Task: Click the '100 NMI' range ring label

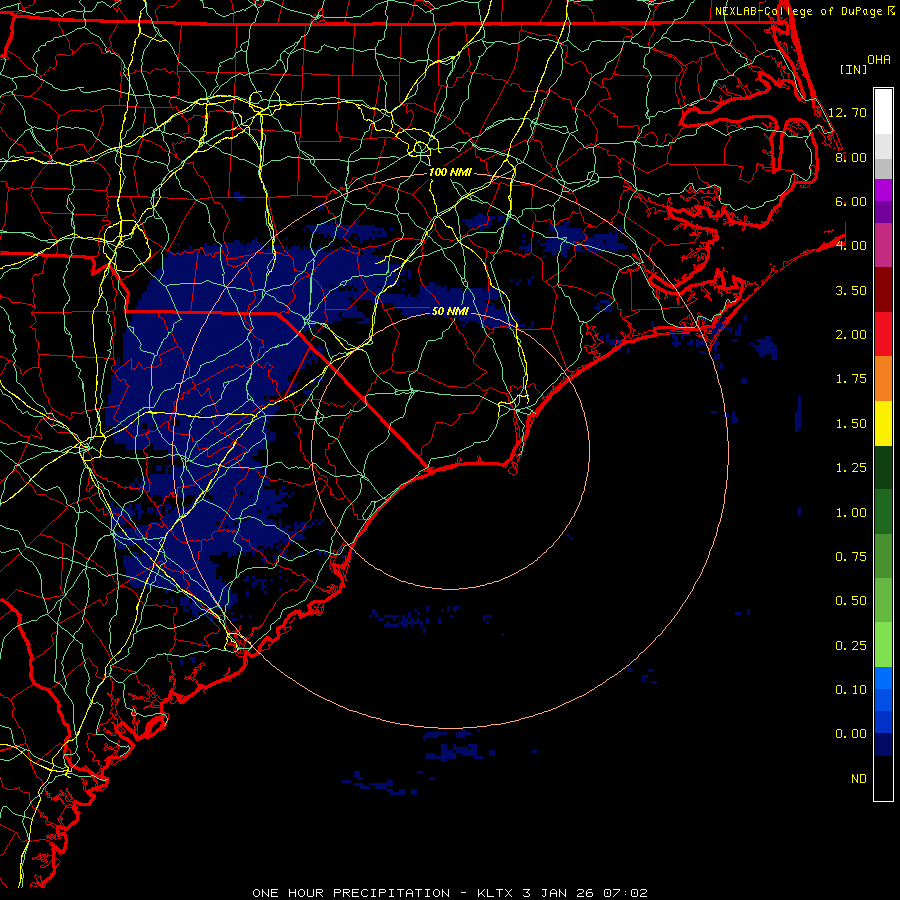Action: pos(451,172)
